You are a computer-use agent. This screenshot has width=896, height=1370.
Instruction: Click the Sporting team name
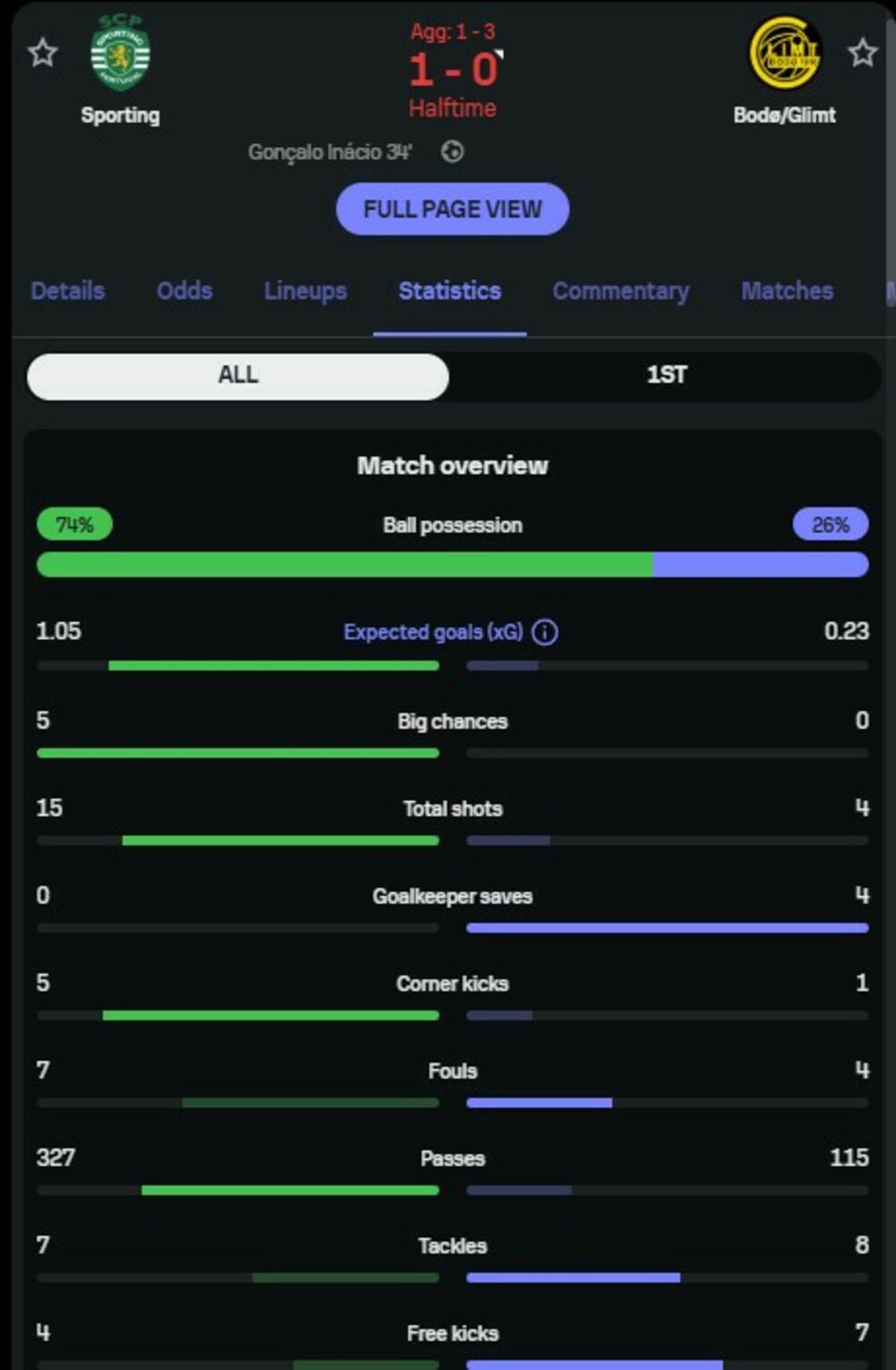click(120, 116)
